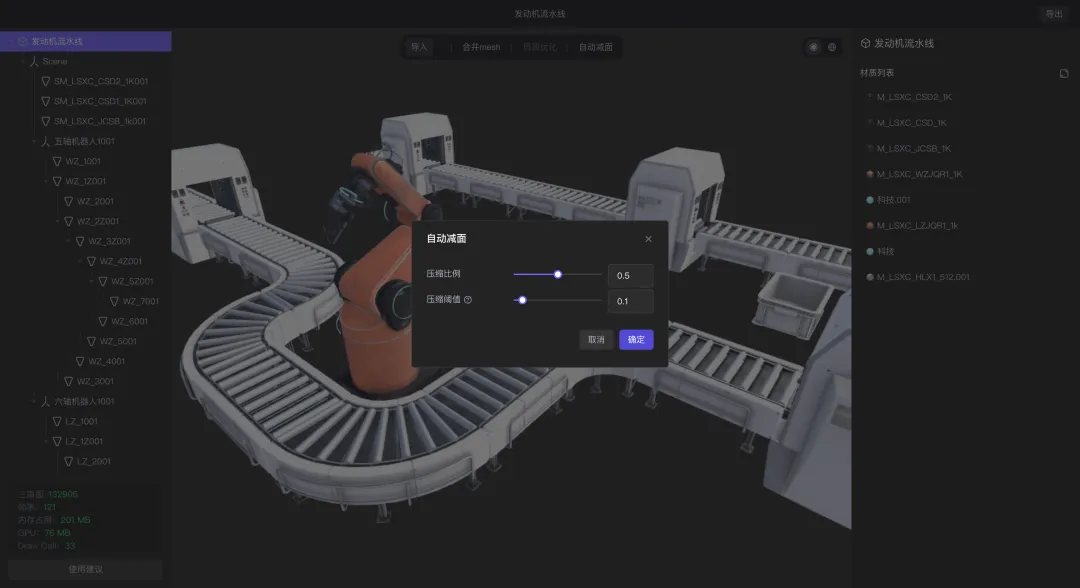Click the swatch of M_LSXC_LZJQR1_1k
1080x588 pixels.
pyautogui.click(x=870, y=225)
